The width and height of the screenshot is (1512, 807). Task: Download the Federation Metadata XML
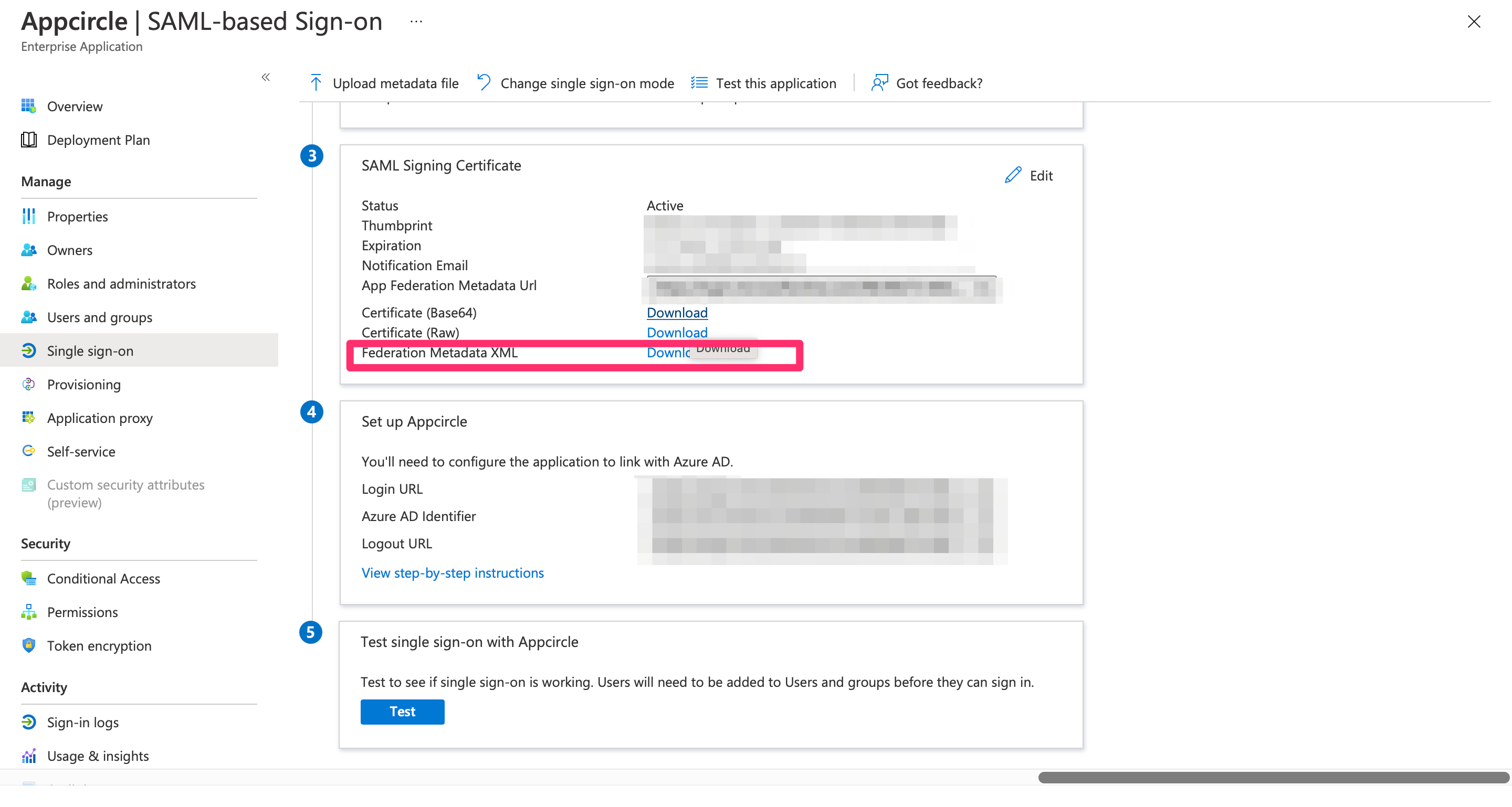[x=668, y=352]
